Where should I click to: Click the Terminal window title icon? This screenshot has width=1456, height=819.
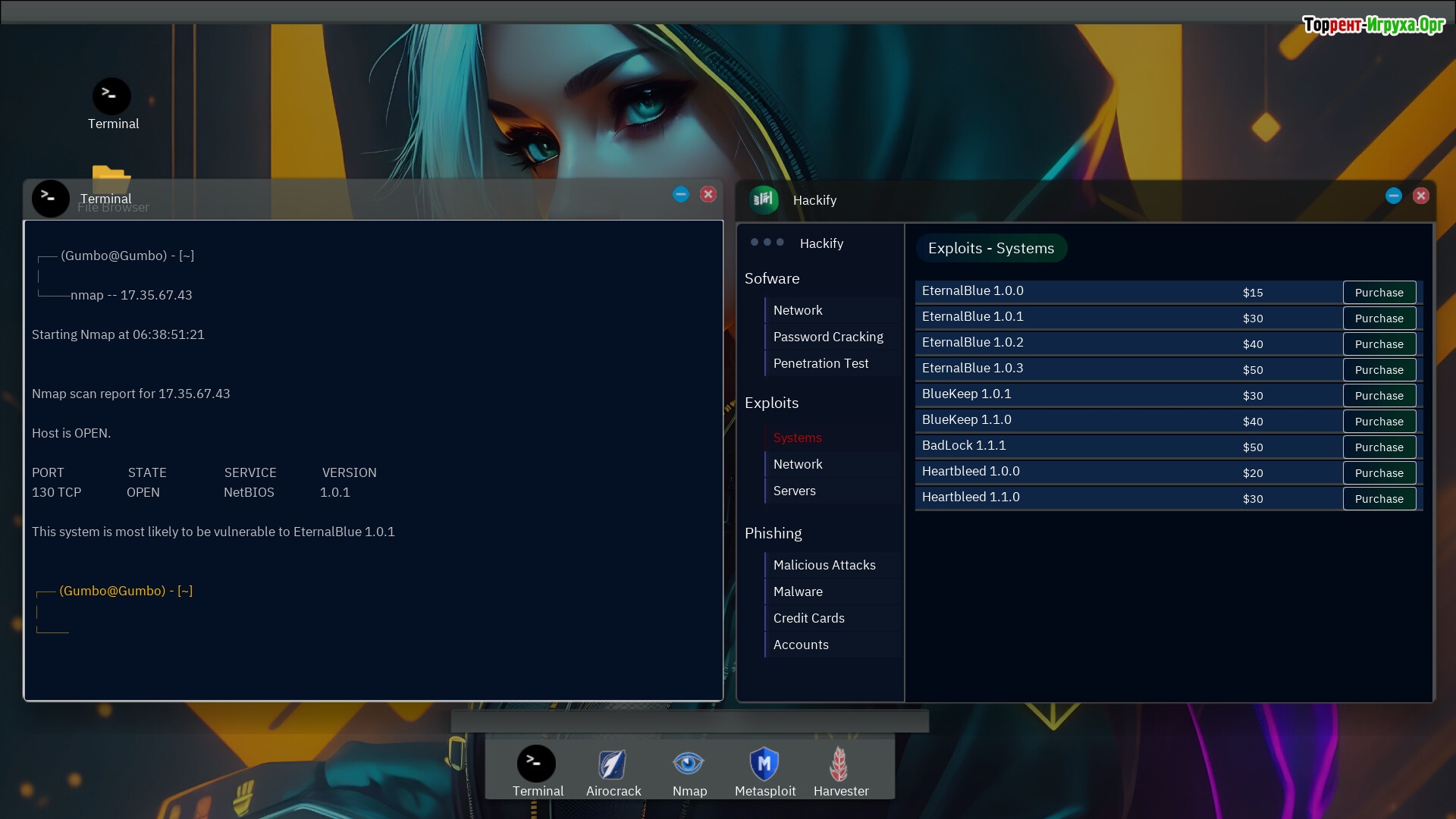51,198
